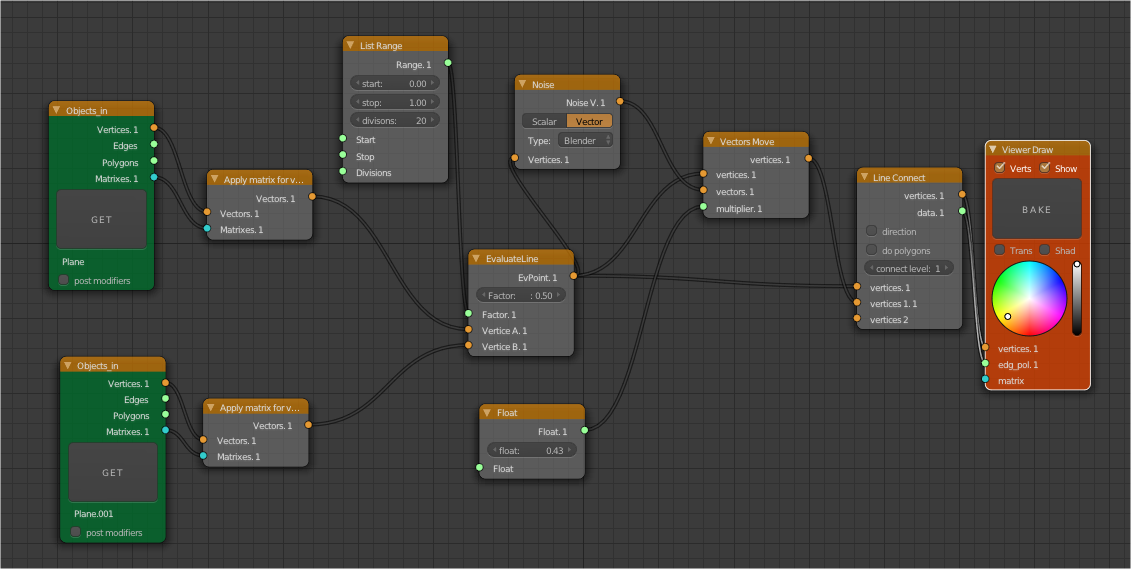Image resolution: width=1131 pixels, height=569 pixels.
Task: Click the List Range start field
Action: point(395,84)
